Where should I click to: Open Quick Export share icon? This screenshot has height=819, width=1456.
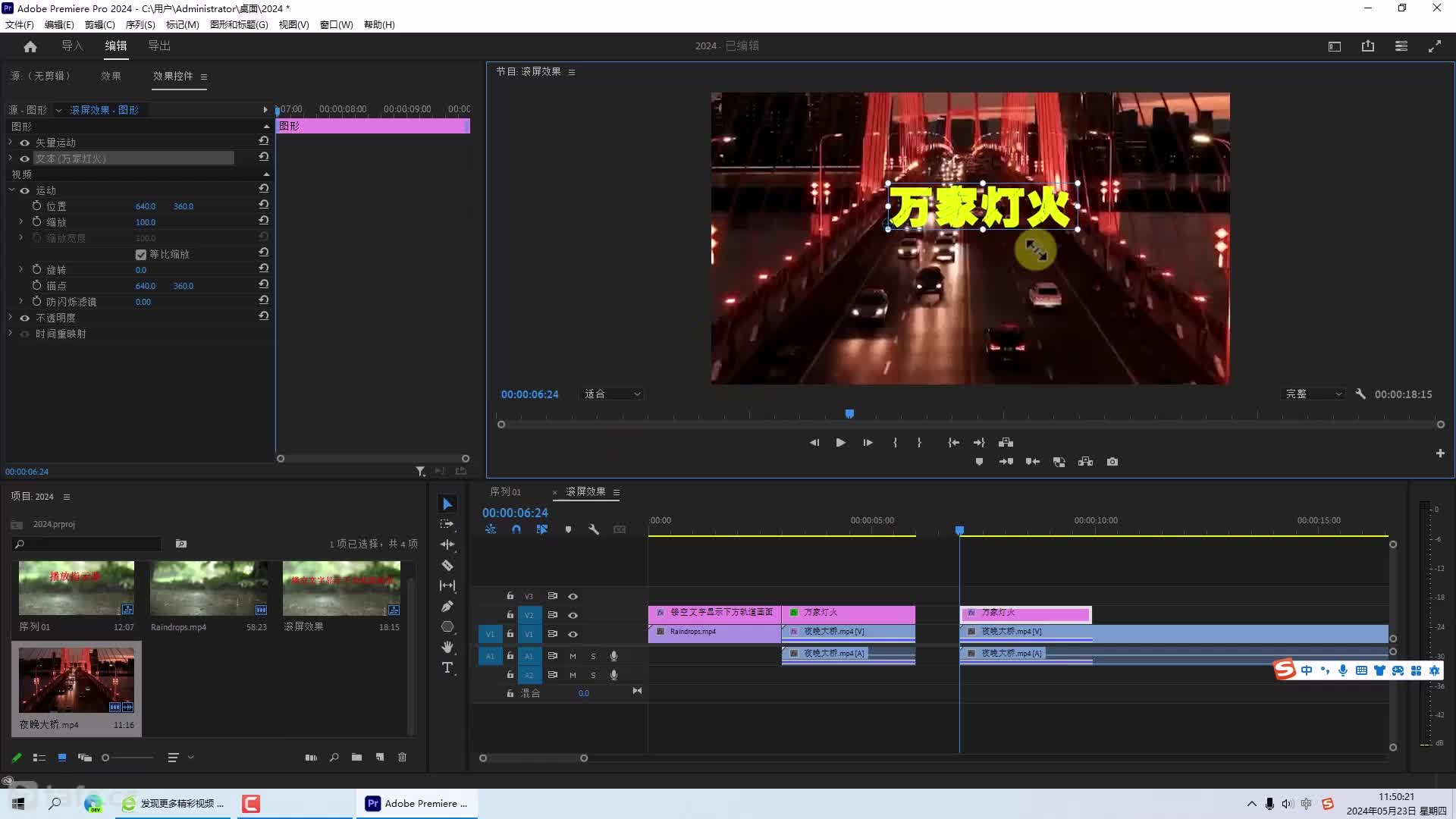(x=1368, y=46)
